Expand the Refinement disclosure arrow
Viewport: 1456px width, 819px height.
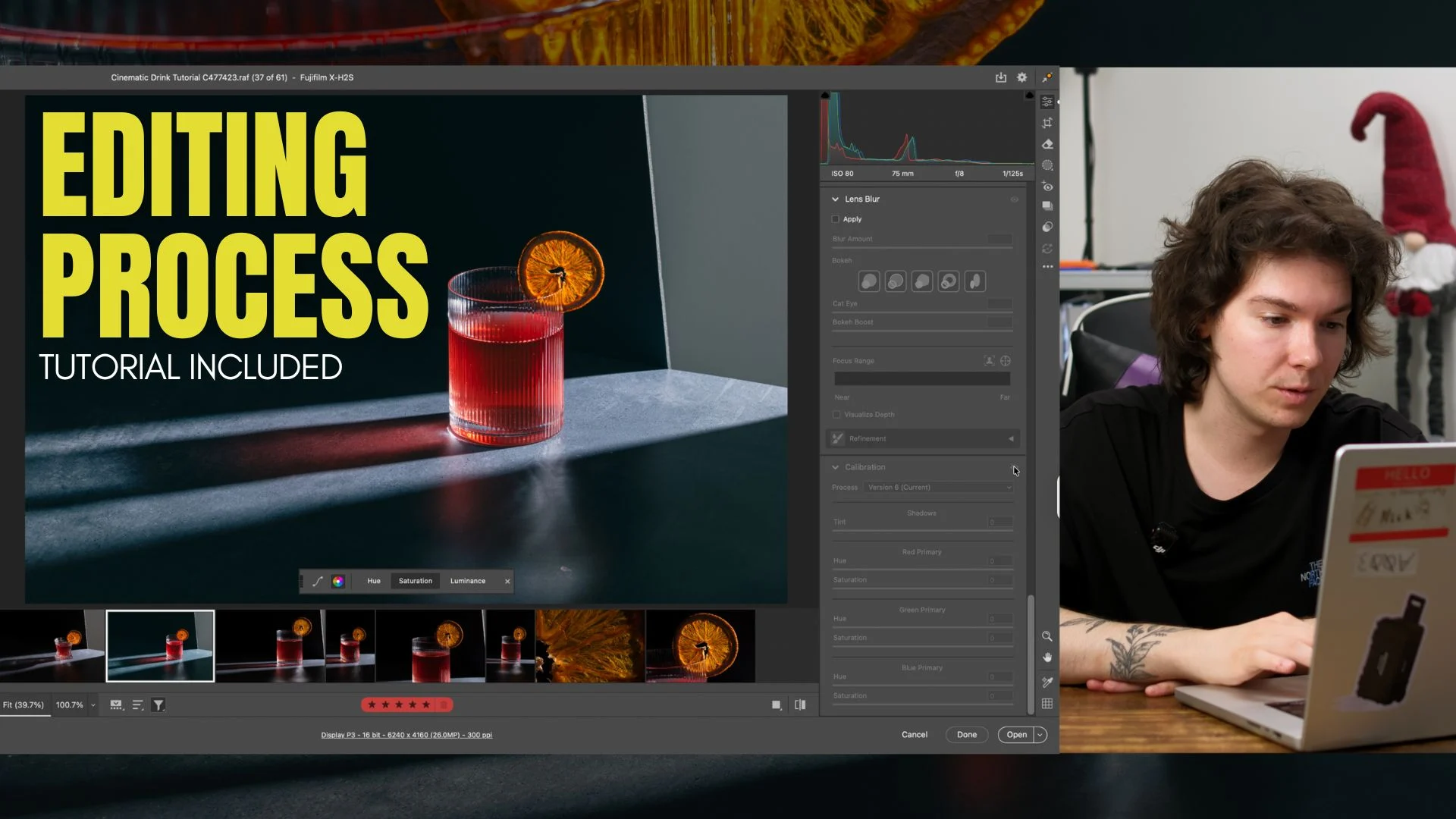(x=1011, y=439)
